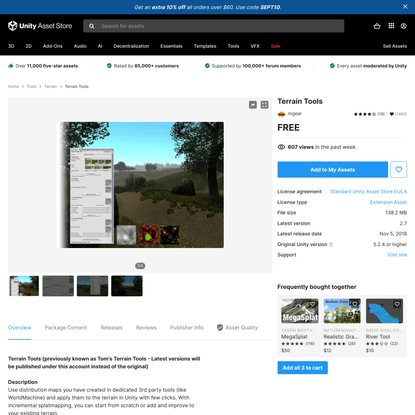The width and height of the screenshot is (415, 415).
Task: Switch to the Overview tab
Action: tap(20, 328)
